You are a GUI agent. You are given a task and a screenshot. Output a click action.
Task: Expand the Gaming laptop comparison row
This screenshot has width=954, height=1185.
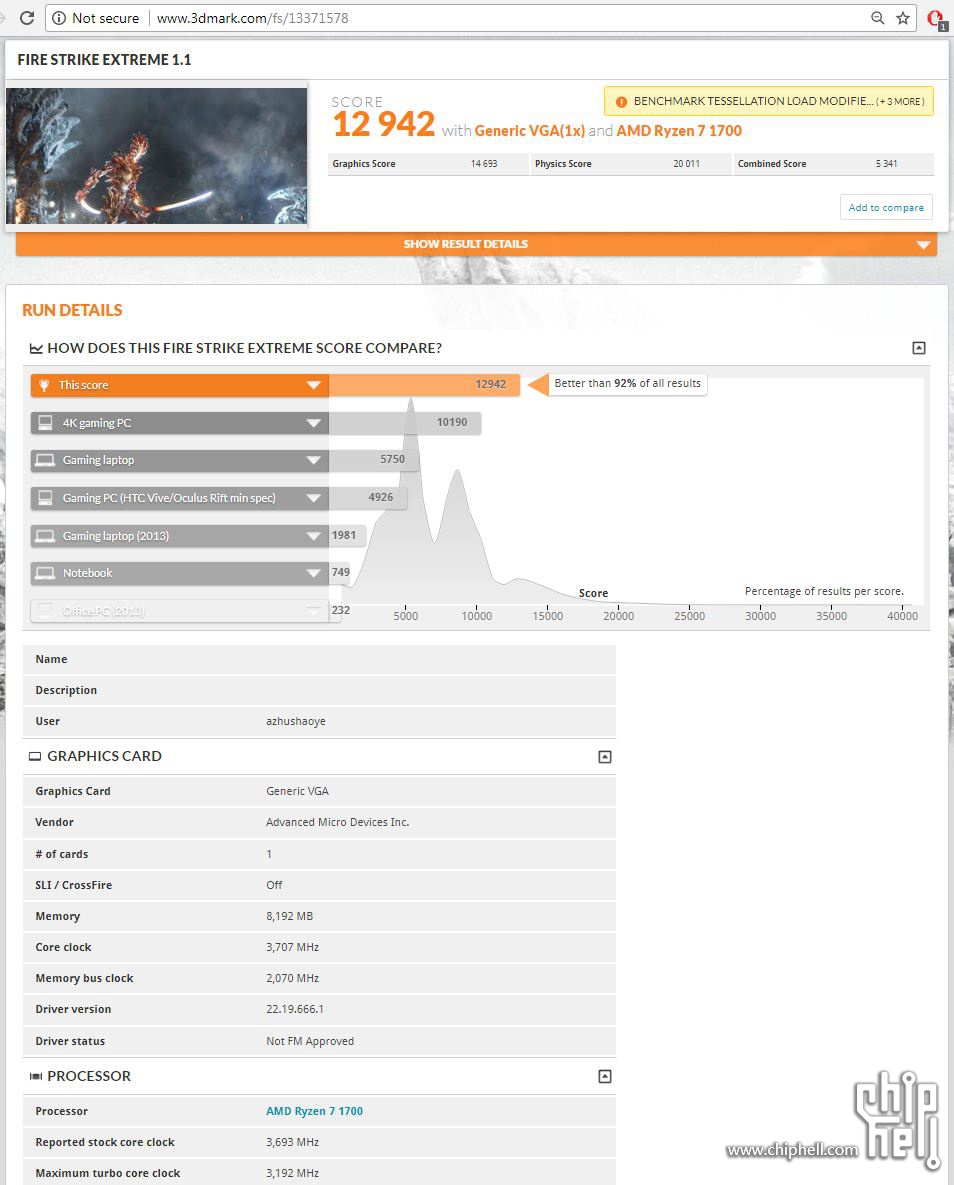(x=314, y=461)
